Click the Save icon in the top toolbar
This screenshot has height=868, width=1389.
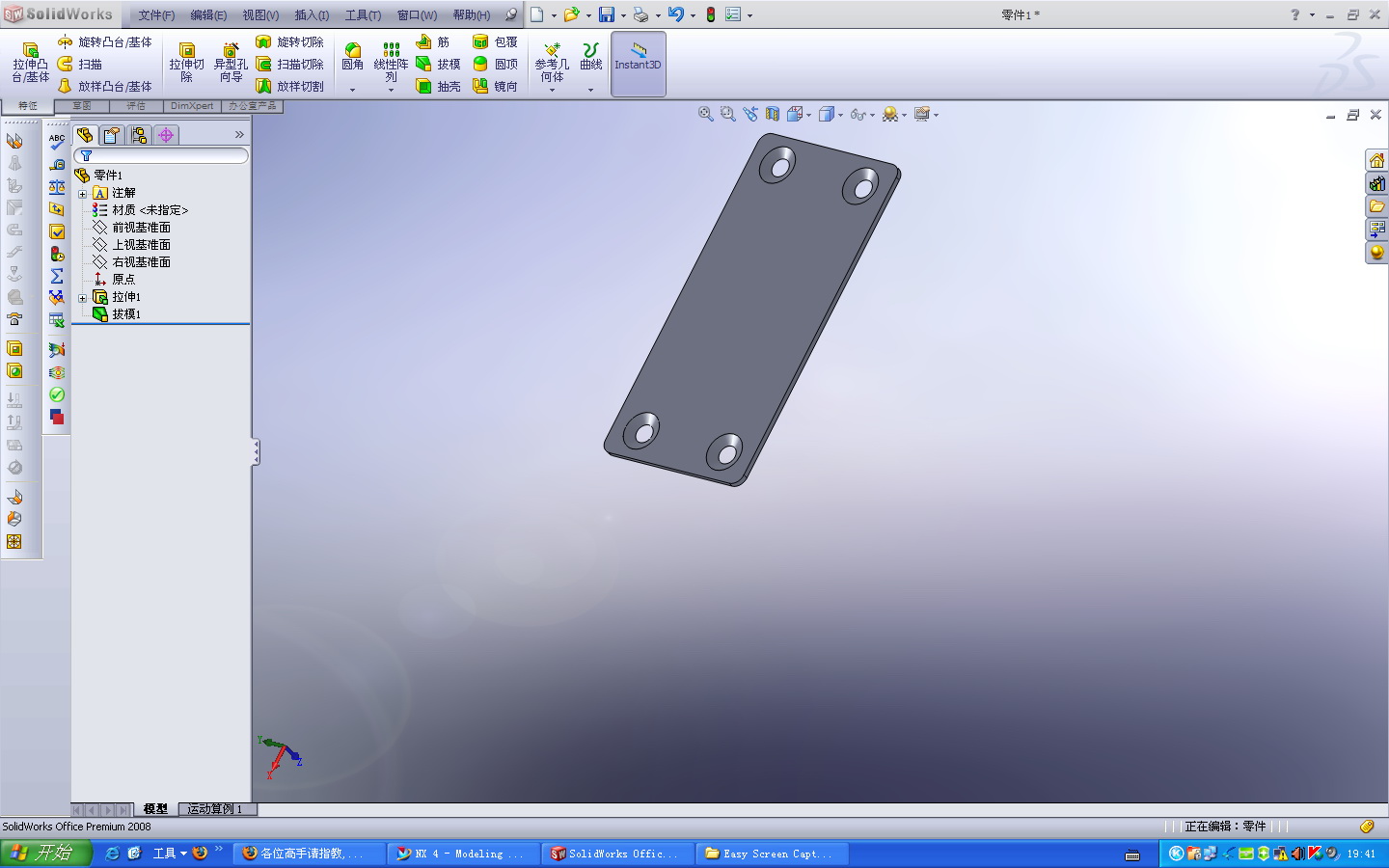point(607,14)
